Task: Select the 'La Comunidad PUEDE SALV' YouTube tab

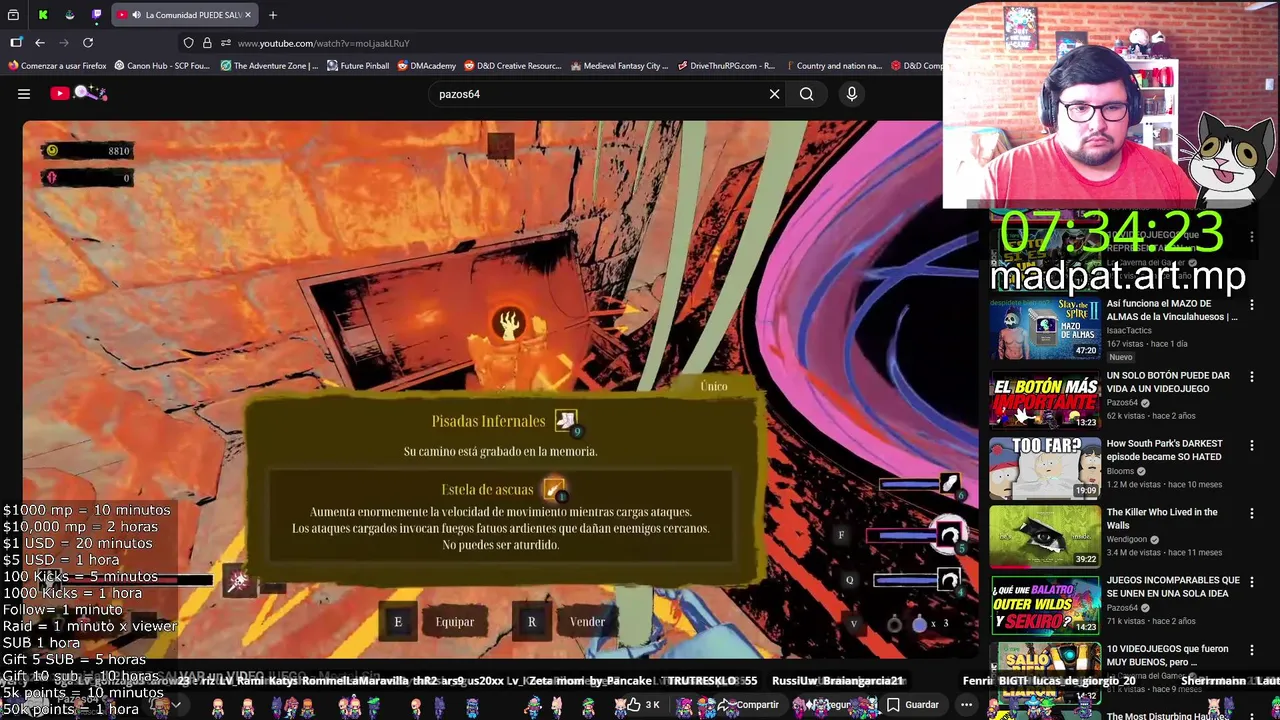Action: click(x=185, y=15)
